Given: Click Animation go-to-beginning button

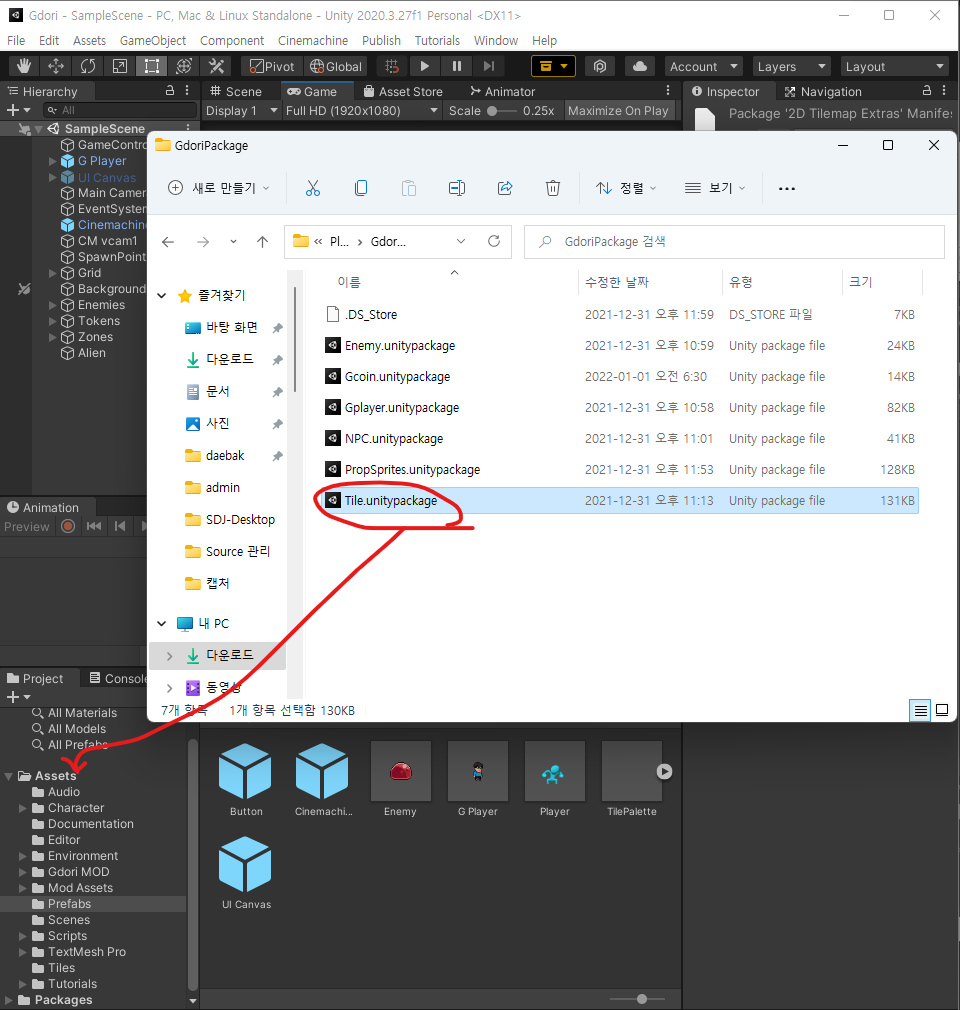Looking at the screenshot, I should point(94,526).
